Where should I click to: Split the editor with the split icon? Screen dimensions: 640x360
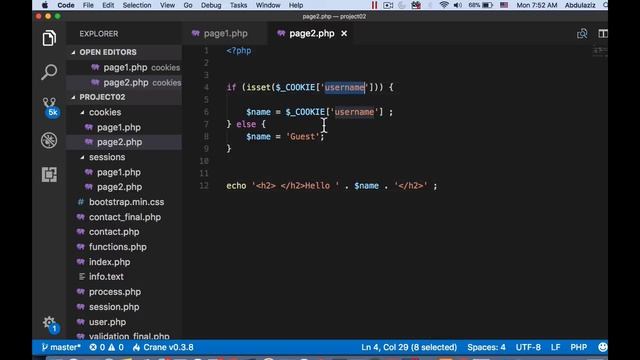click(x=602, y=34)
